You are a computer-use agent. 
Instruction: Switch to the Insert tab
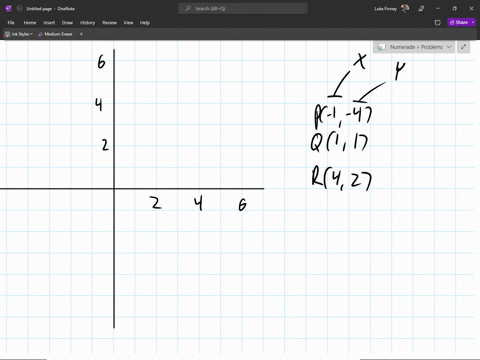point(49,23)
